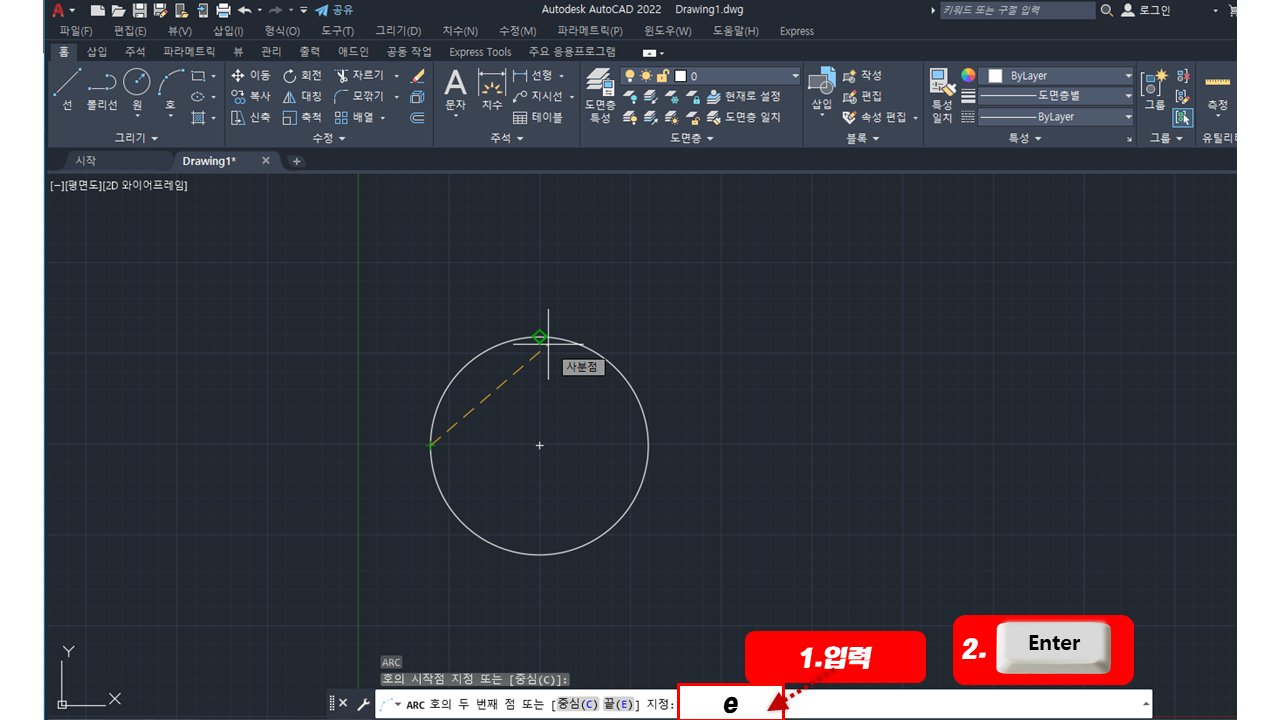This screenshot has height=720, width=1280.
Task: Open the Text (문자) tool
Action: [455, 90]
